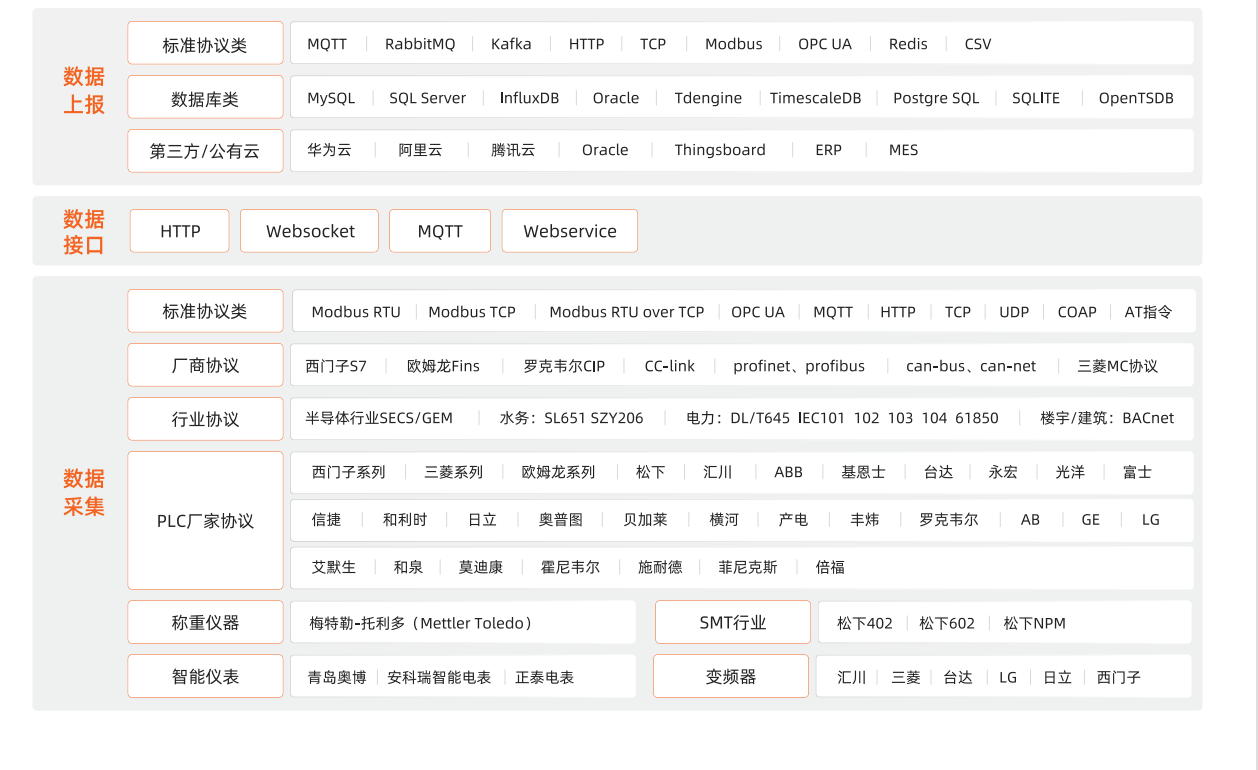Click the 标准协议类 box under 数据采集
Image resolution: width=1258 pixels, height=770 pixels.
(x=205, y=311)
